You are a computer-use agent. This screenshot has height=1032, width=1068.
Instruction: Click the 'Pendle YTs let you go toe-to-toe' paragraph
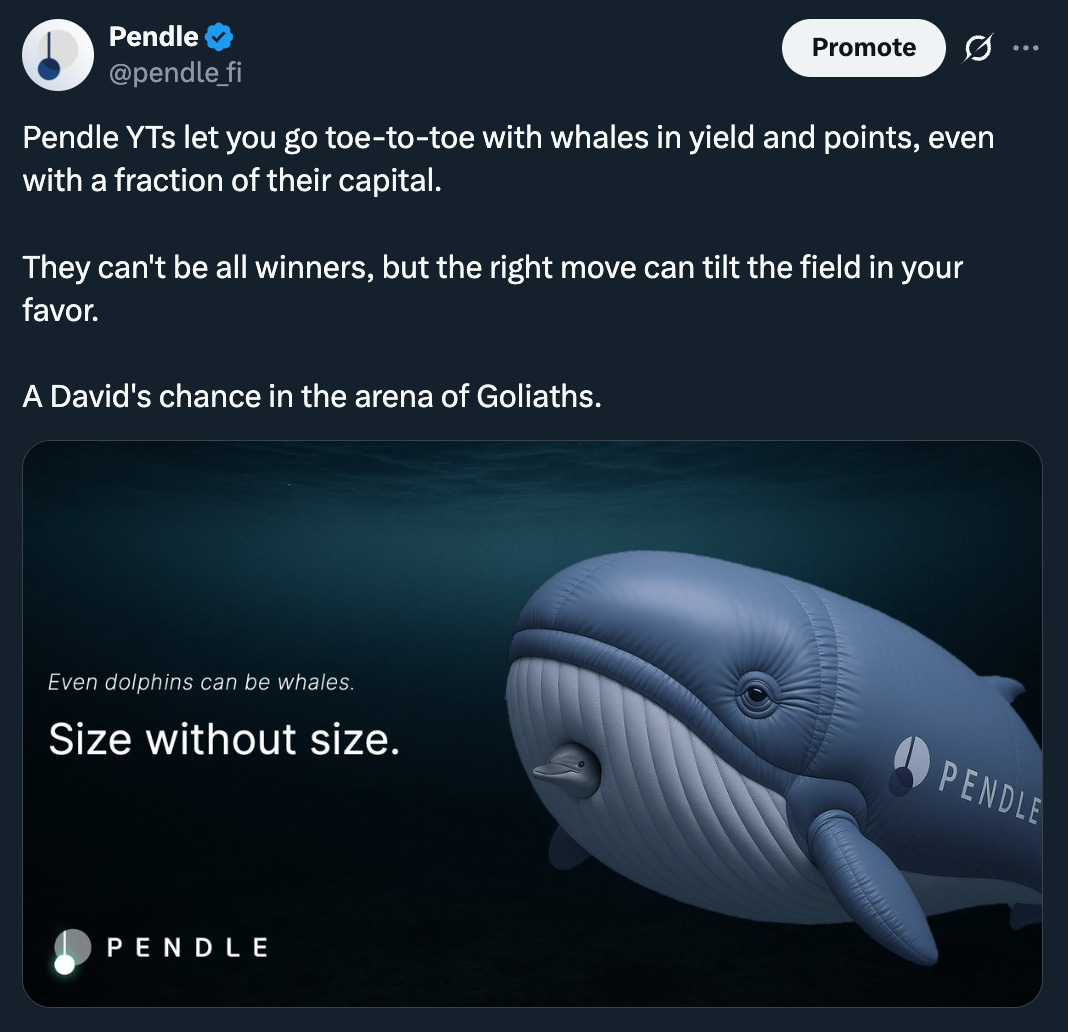point(508,159)
